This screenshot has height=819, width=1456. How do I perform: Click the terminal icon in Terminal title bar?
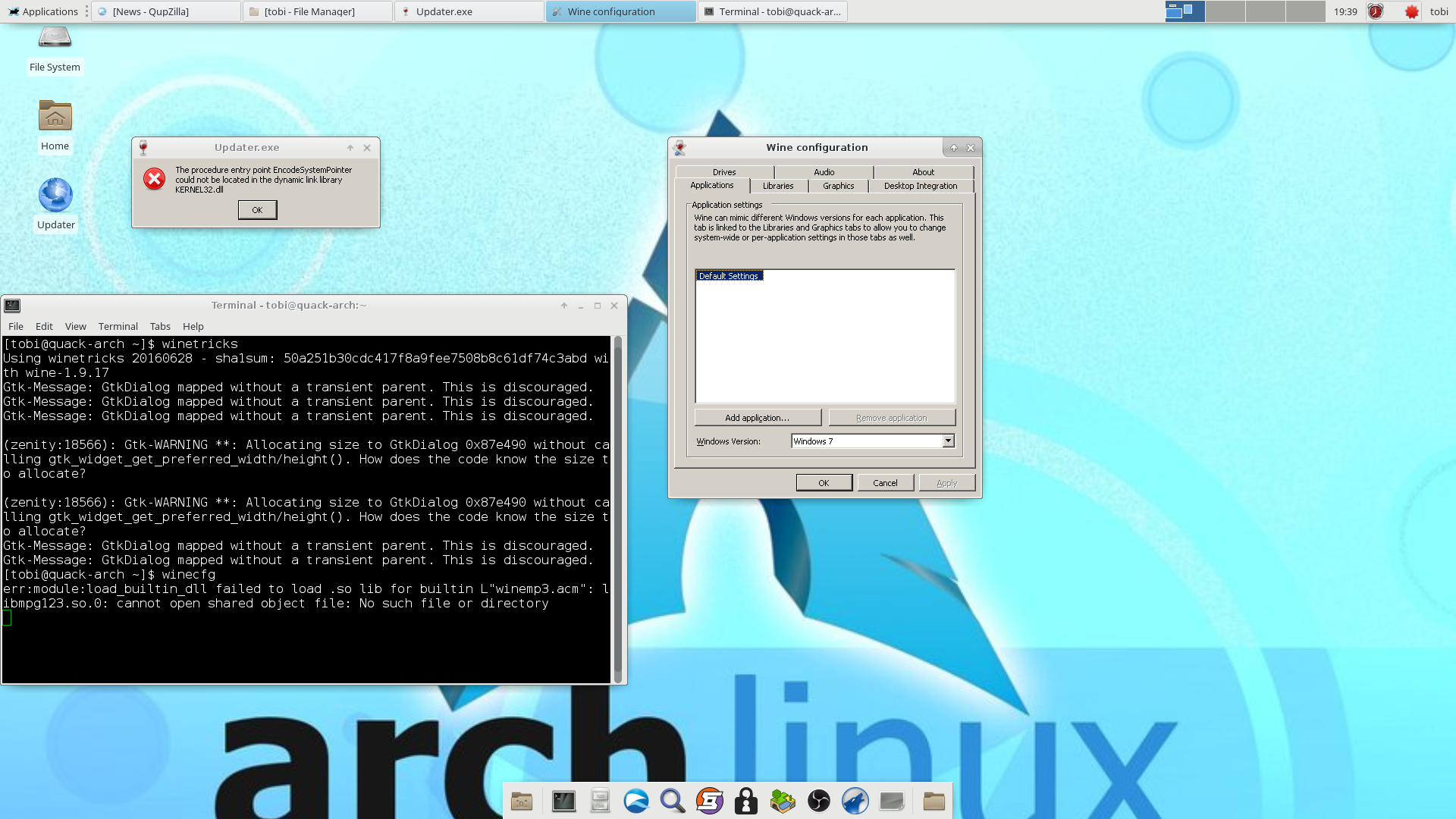click(12, 306)
